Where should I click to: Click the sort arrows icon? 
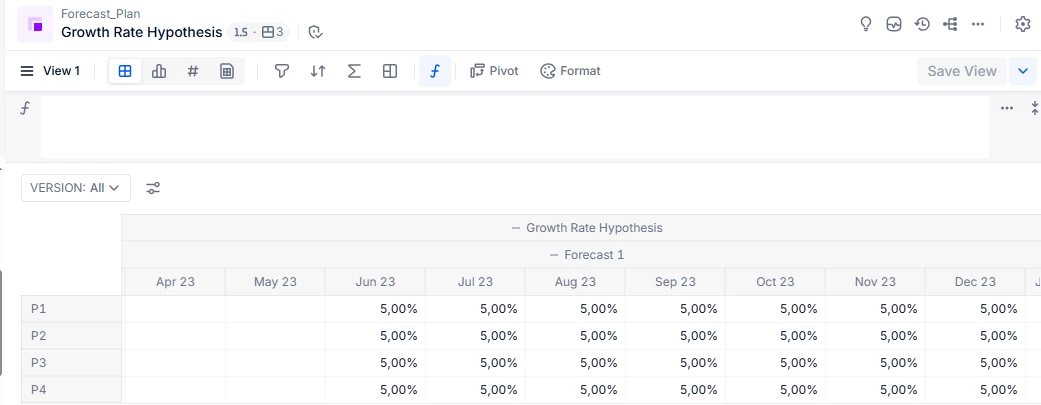[318, 71]
